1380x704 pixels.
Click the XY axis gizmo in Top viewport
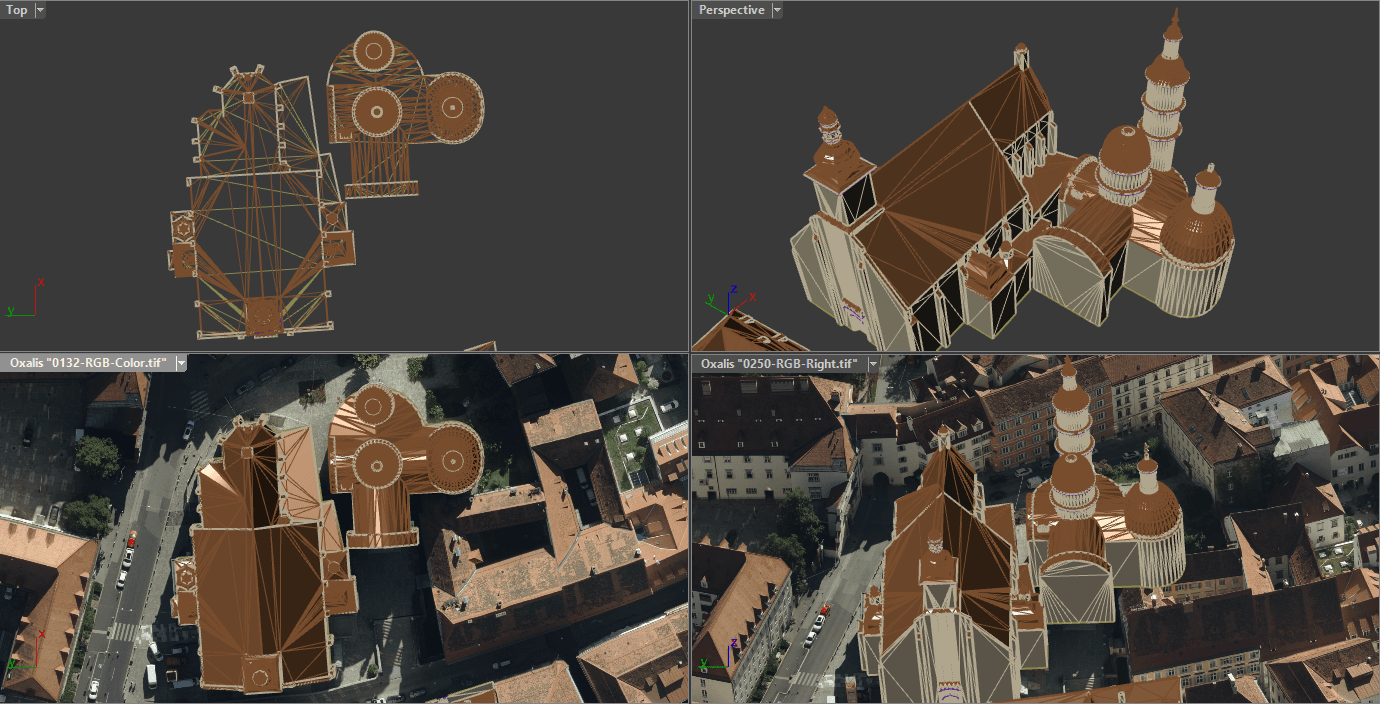[25, 300]
